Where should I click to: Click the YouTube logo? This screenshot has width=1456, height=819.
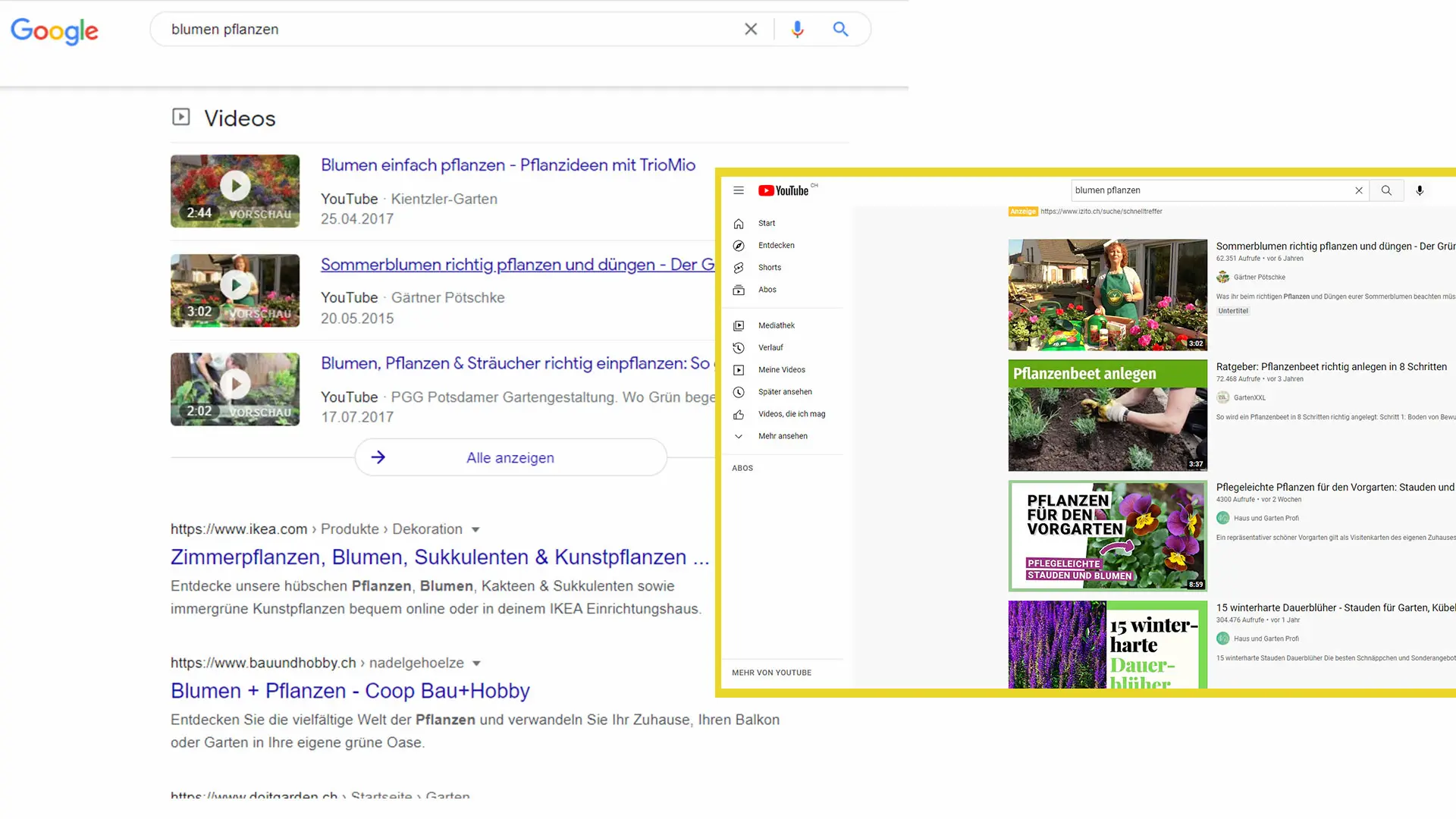tap(784, 190)
